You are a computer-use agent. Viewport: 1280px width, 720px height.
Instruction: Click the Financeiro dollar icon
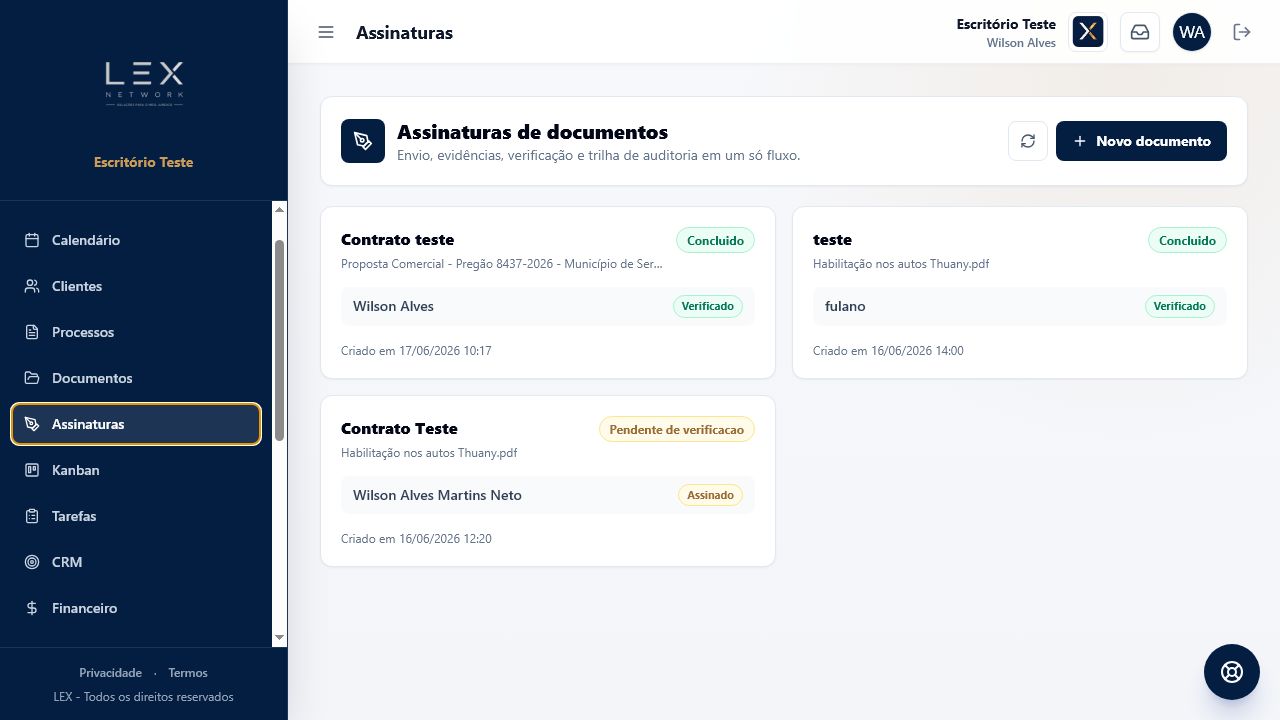pyautogui.click(x=32, y=608)
